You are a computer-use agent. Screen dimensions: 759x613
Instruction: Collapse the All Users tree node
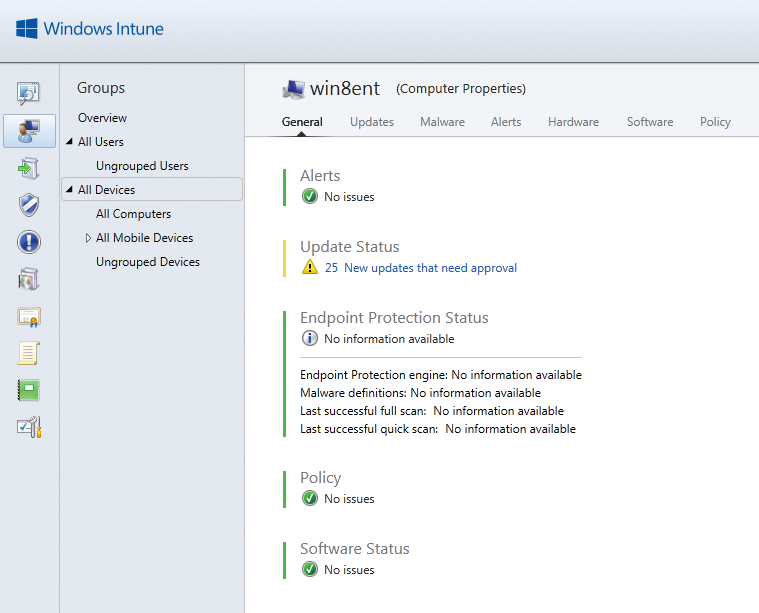[x=69, y=141]
